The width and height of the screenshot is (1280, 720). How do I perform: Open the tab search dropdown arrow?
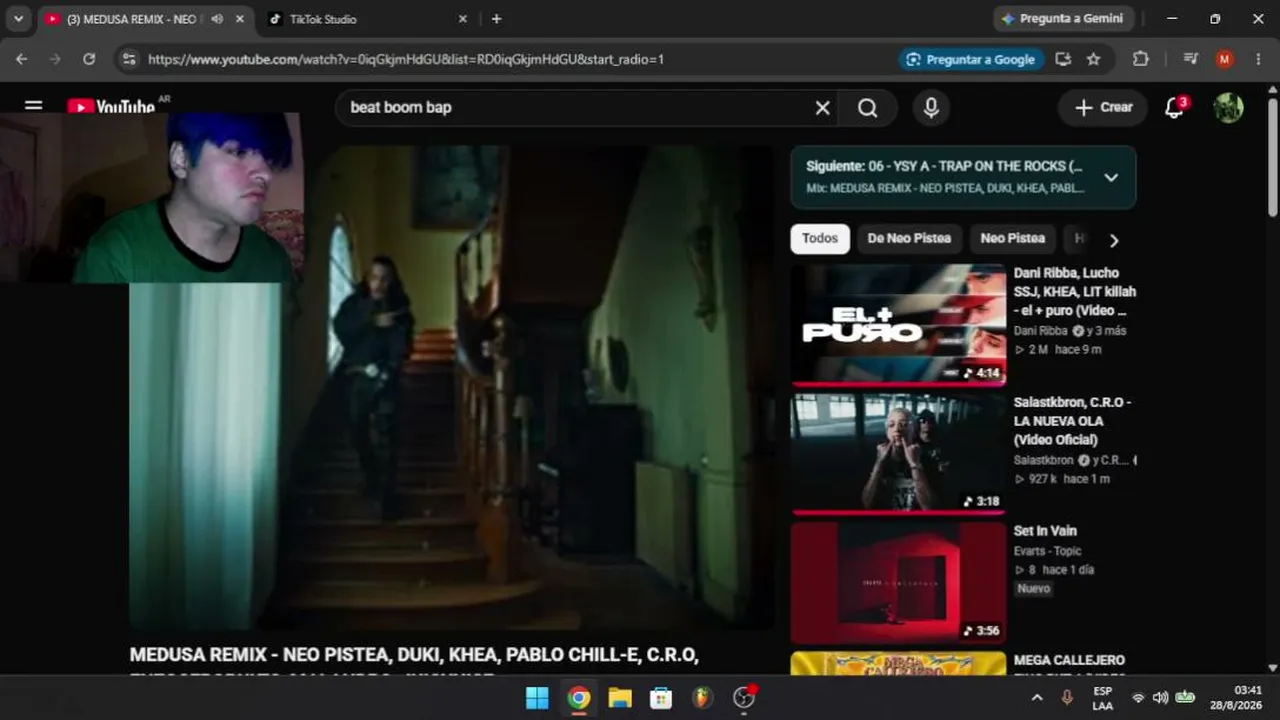[18, 18]
